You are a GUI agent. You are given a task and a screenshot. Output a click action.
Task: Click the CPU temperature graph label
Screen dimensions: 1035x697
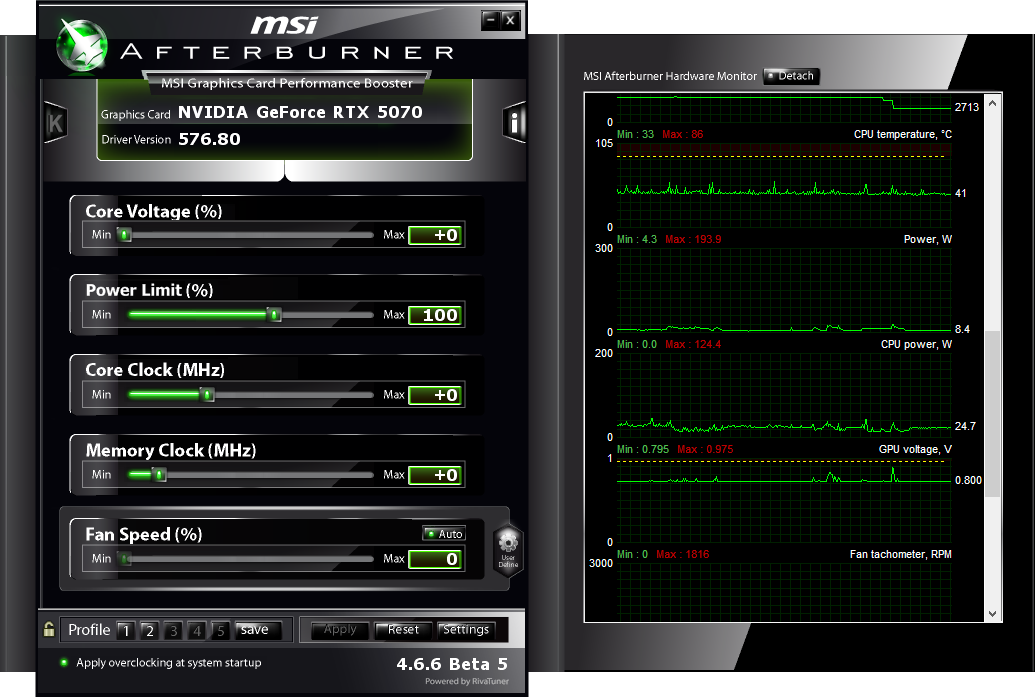(x=902, y=134)
